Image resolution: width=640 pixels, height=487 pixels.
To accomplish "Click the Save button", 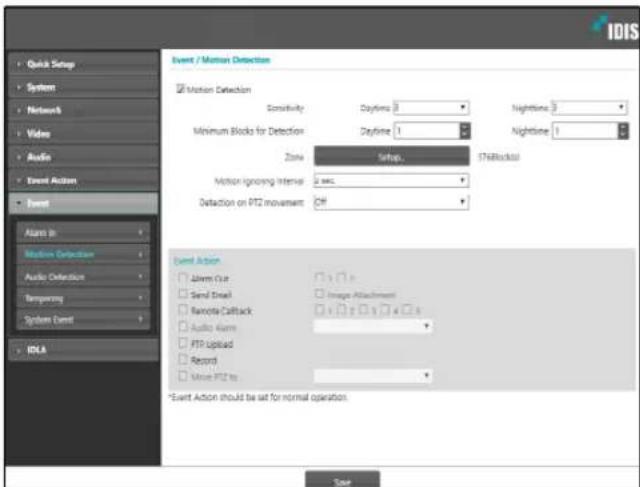I will tap(342, 480).
